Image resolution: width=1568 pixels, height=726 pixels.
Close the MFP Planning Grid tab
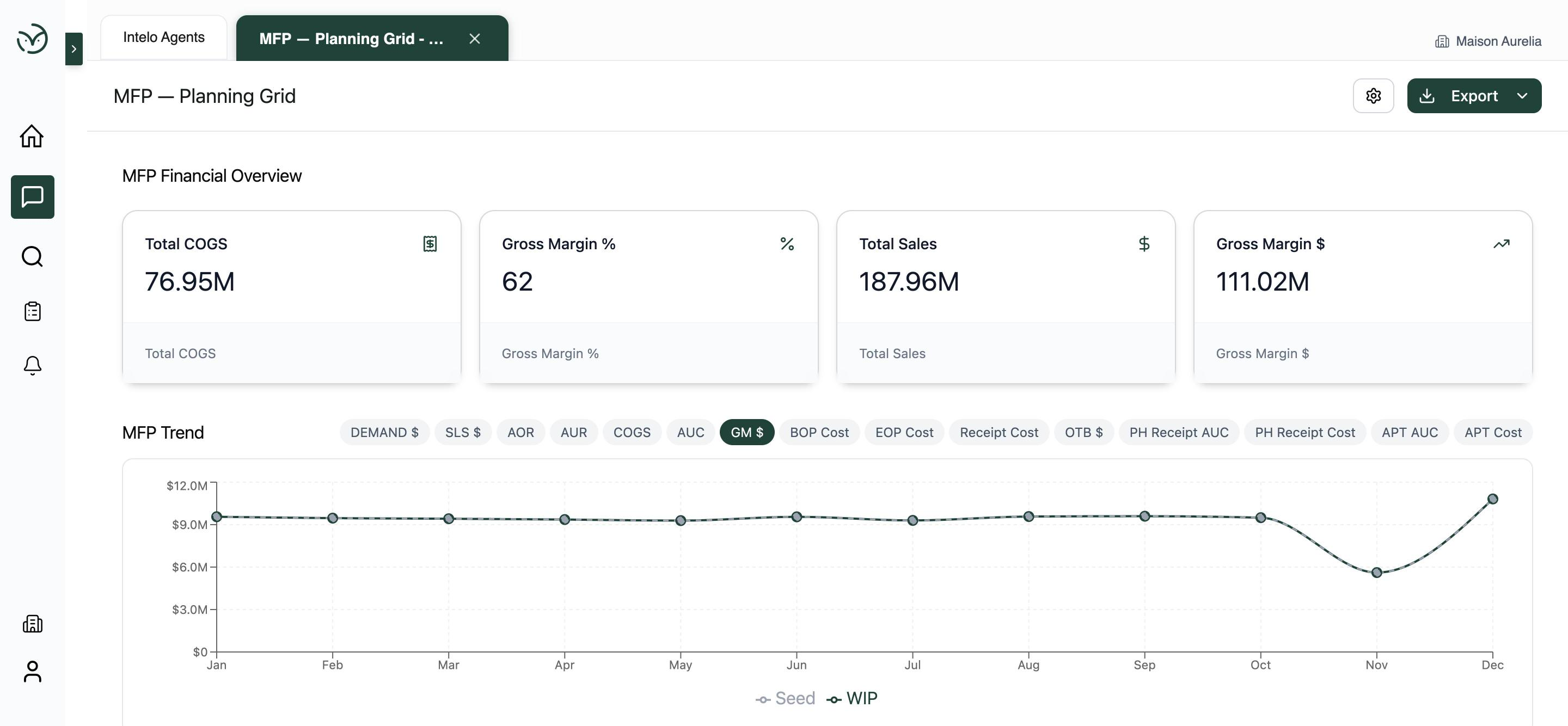(475, 39)
